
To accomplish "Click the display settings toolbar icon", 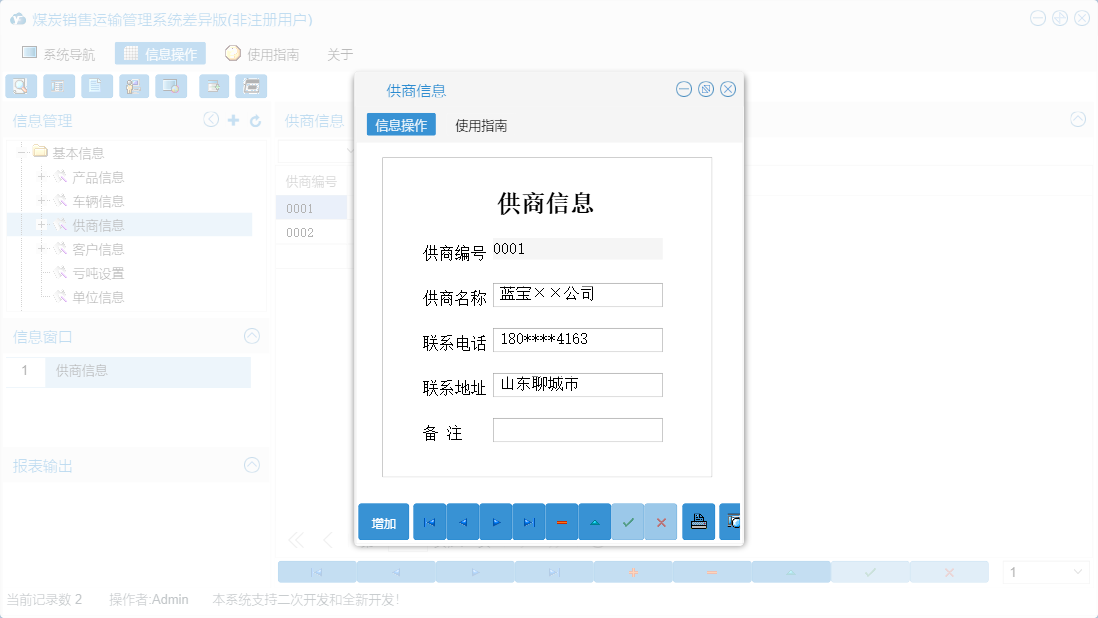I will click(x=170, y=86).
